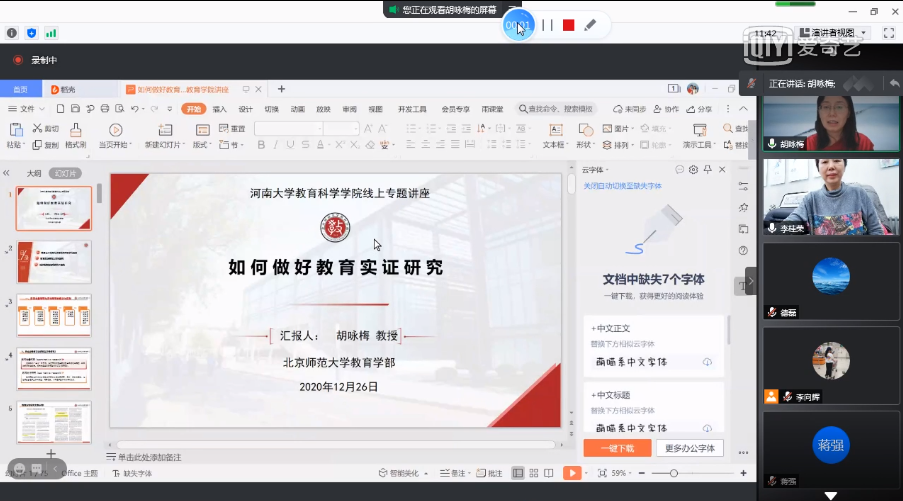Close the 如何做好教育 document tab
Image resolution: width=903 pixels, height=501 pixels.
[259, 89]
